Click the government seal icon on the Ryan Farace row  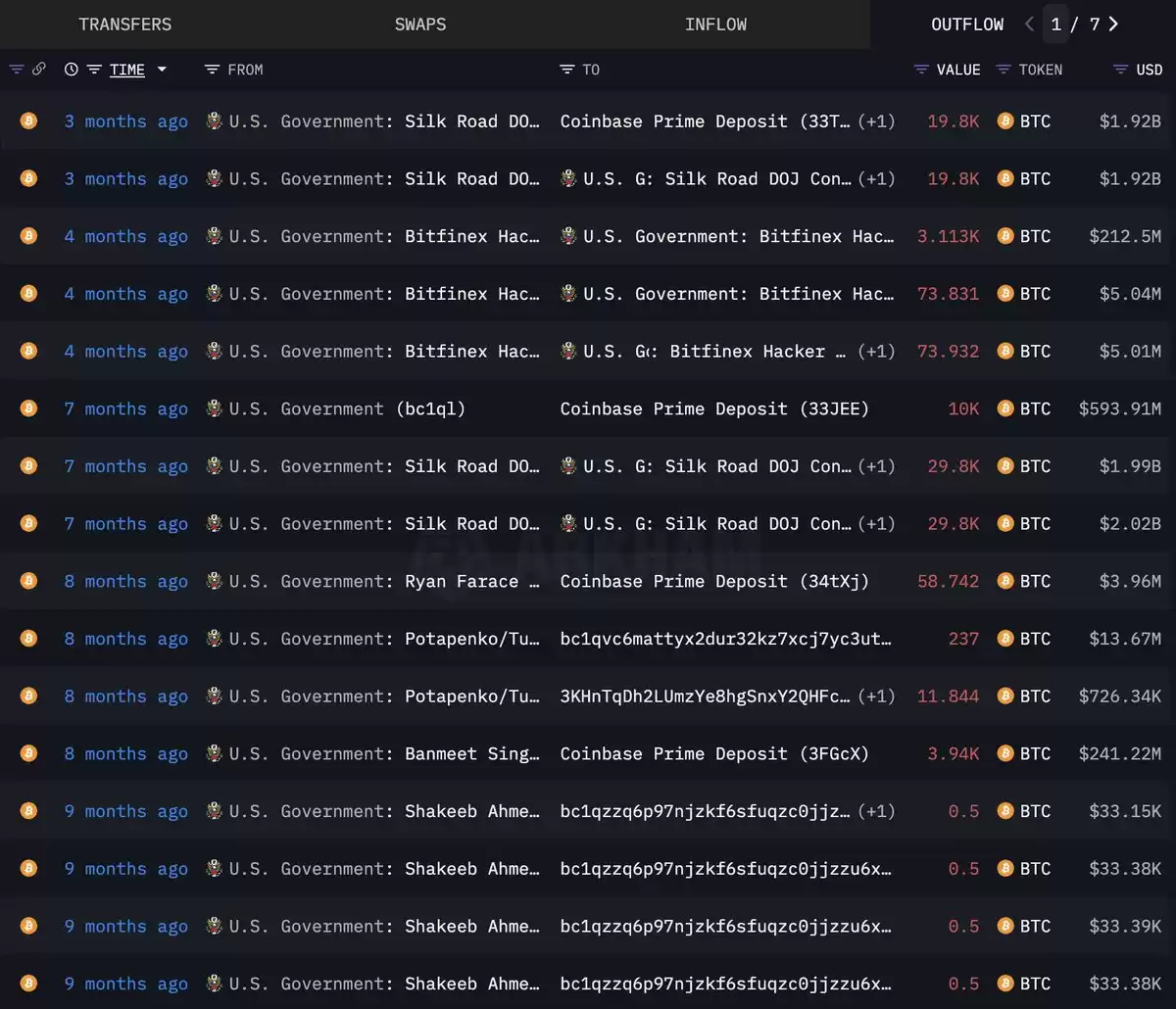[x=215, y=581]
